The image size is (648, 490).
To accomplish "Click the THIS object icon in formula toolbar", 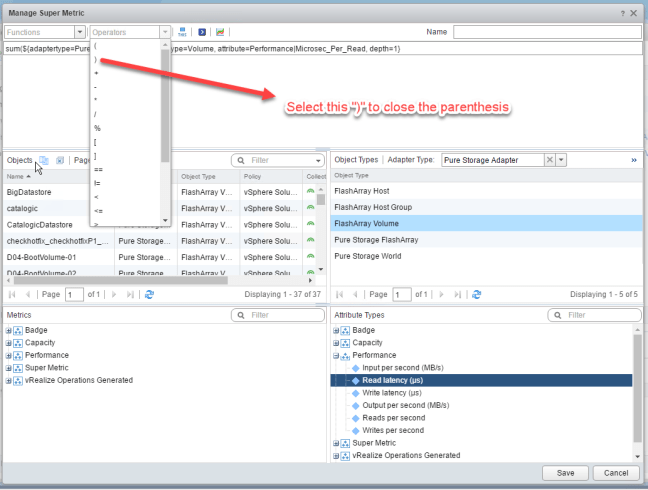I will (x=182, y=33).
